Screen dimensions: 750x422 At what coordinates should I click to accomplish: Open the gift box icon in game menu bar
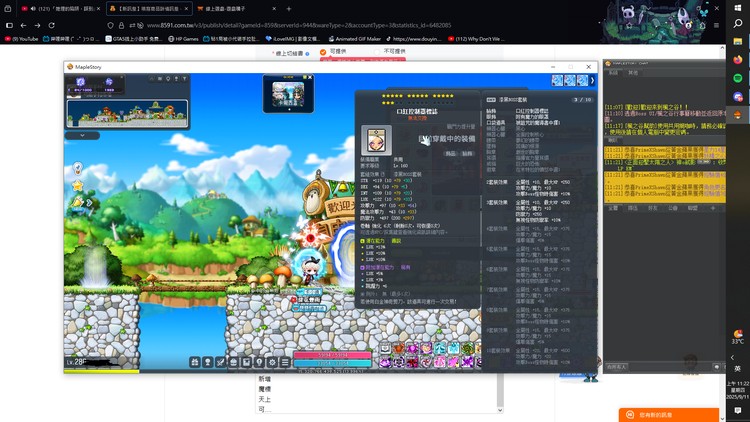click(194, 362)
